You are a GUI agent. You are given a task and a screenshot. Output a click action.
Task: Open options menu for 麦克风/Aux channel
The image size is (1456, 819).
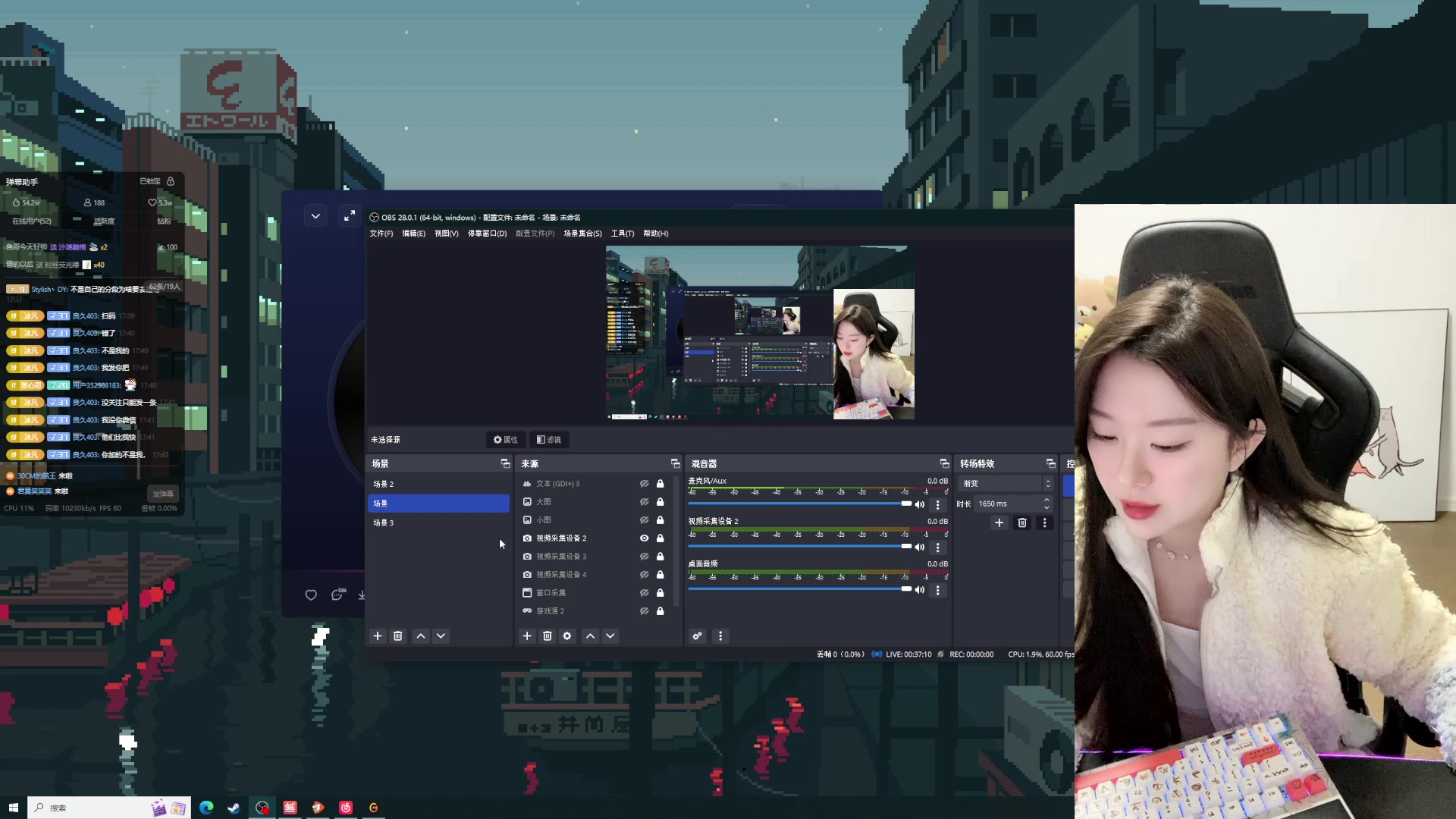(938, 504)
